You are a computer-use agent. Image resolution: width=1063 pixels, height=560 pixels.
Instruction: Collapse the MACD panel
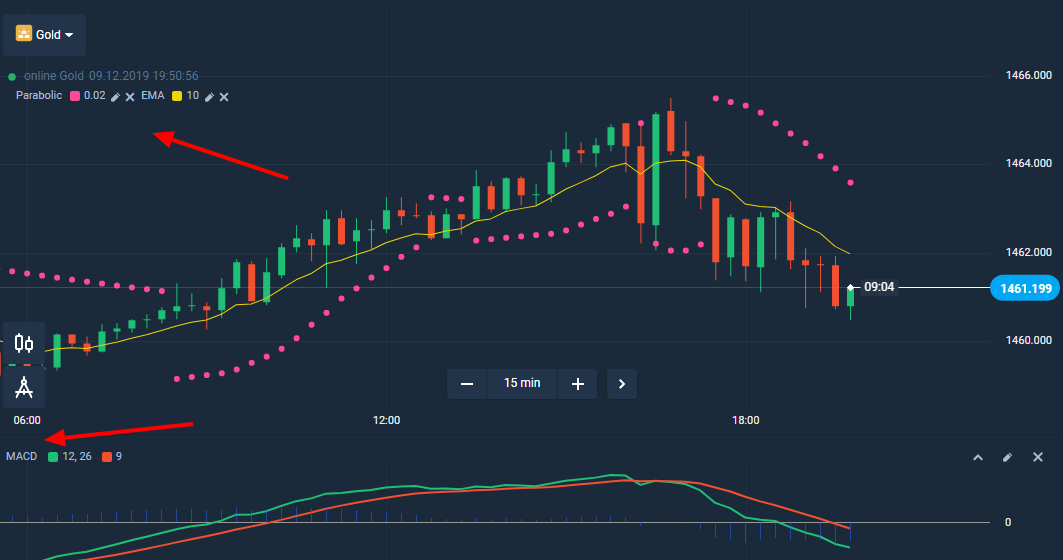click(977, 457)
